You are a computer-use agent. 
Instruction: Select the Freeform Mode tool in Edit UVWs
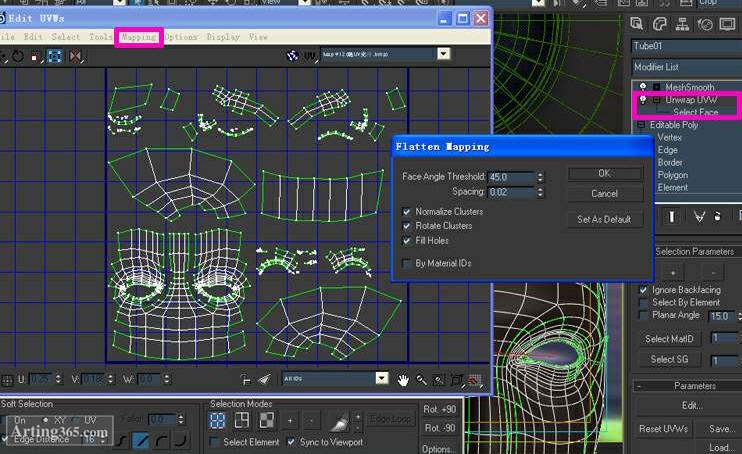click(54, 56)
